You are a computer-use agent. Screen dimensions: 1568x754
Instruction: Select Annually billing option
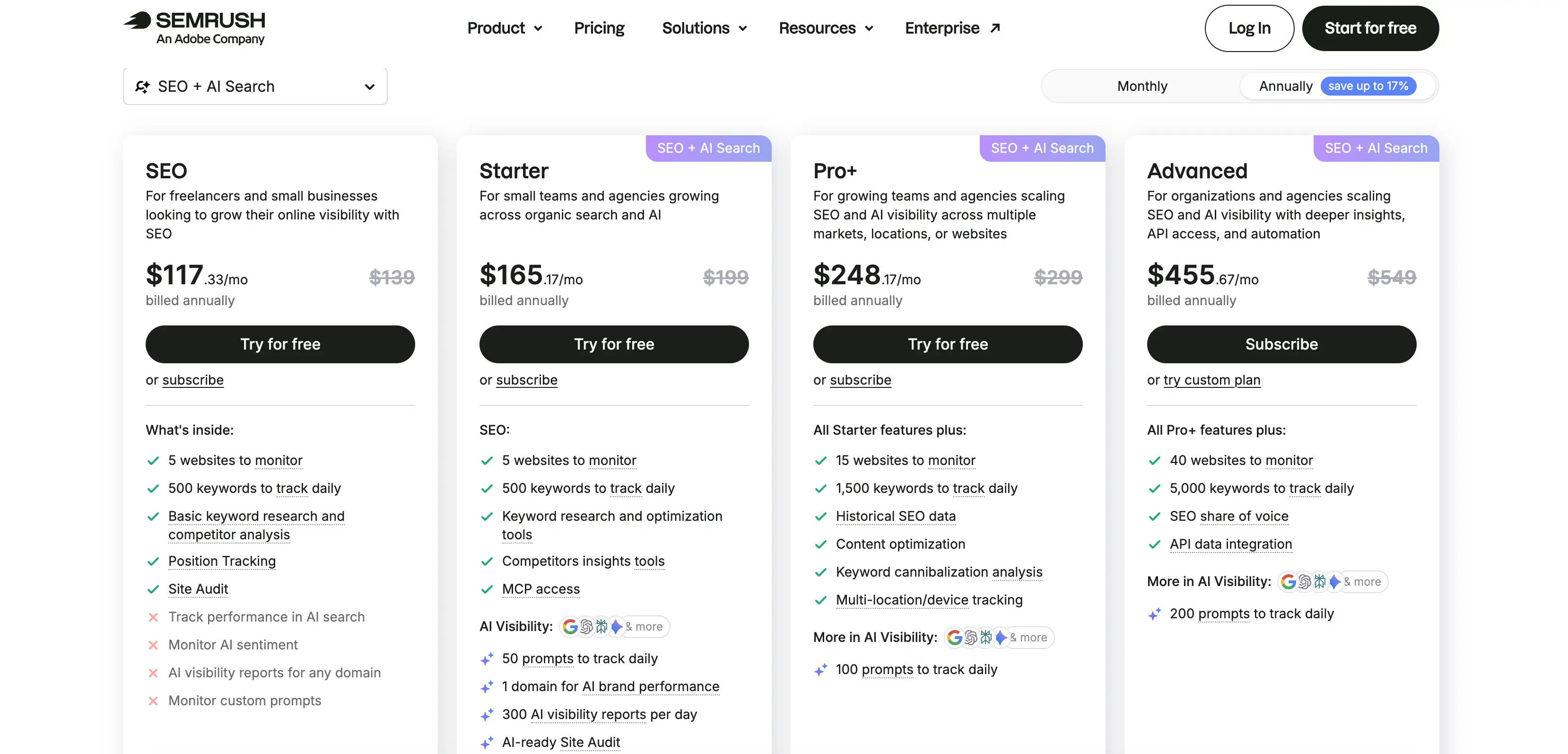point(1286,86)
